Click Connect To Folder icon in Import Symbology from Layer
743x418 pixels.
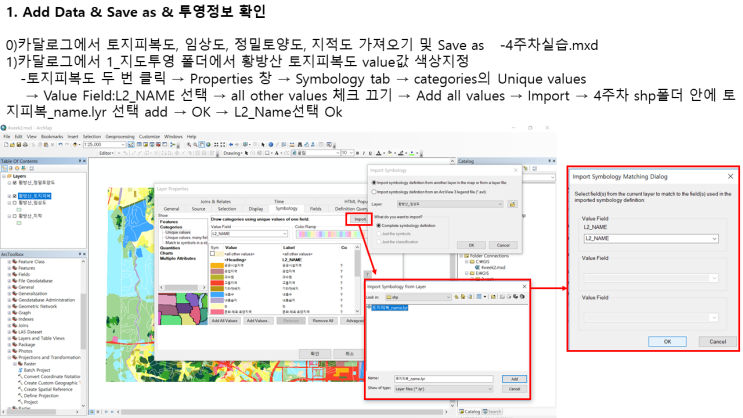click(x=493, y=297)
